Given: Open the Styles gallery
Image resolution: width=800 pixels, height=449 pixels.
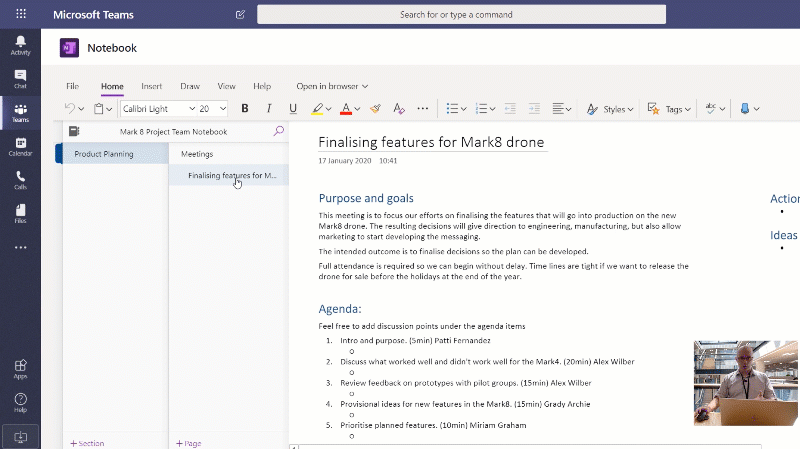Looking at the screenshot, I should click(x=610, y=109).
